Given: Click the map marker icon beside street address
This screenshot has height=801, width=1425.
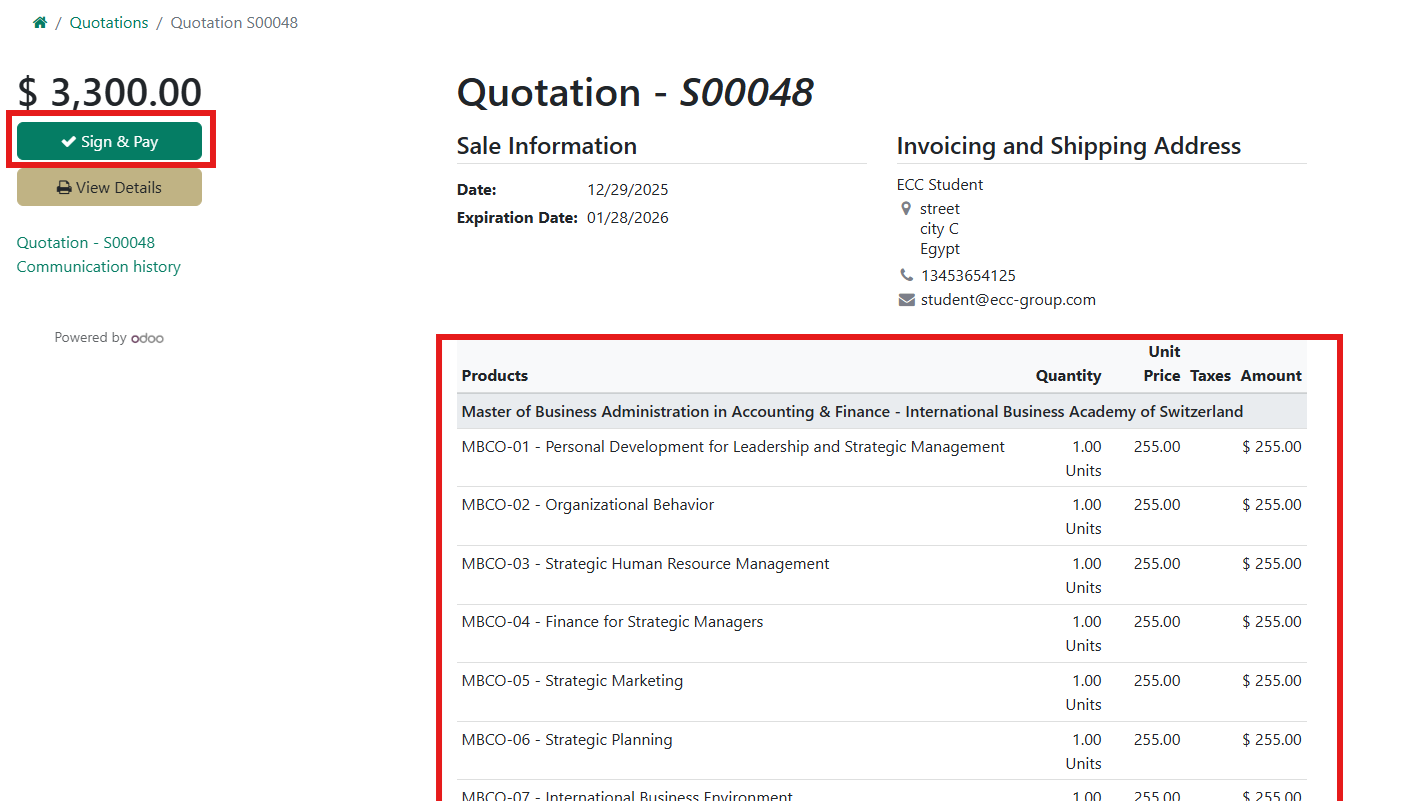Looking at the screenshot, I should pyautogui.click(x=906, y=209).
